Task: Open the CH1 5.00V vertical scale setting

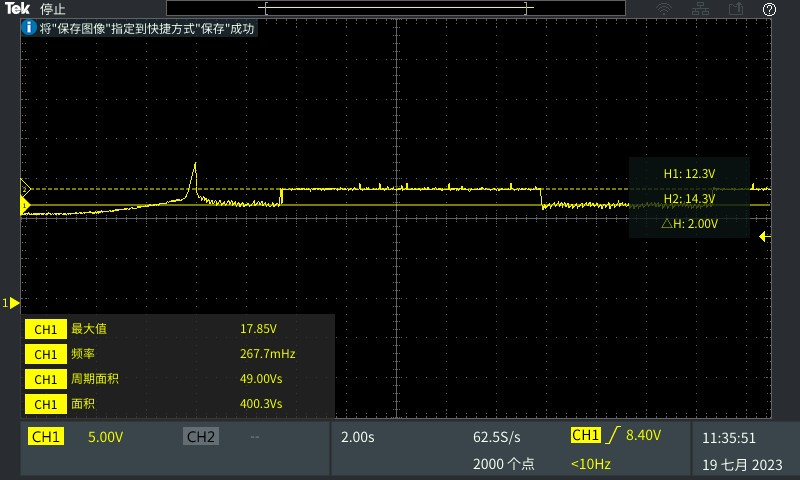Action: tap(105, 437)
